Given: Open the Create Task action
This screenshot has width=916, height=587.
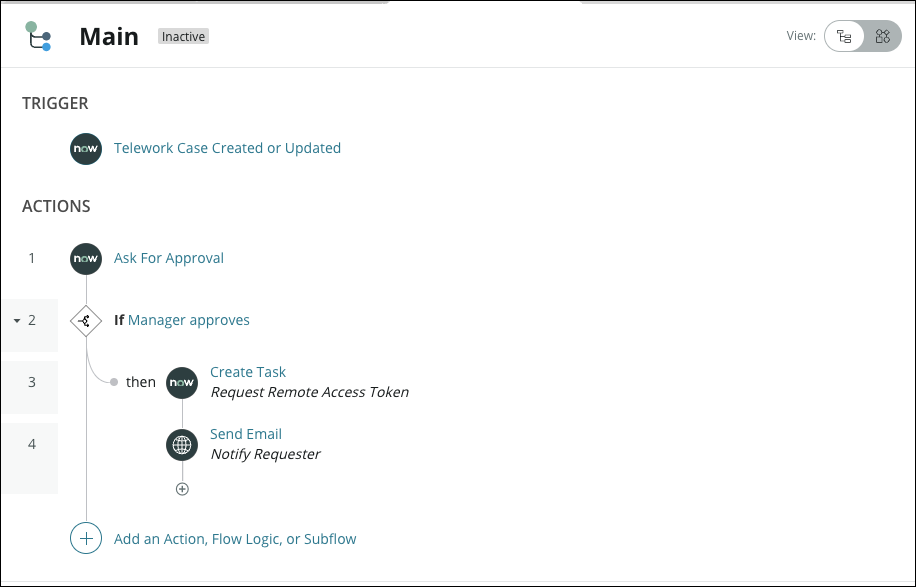Looking at the screenshot, I should click(248, 372).
